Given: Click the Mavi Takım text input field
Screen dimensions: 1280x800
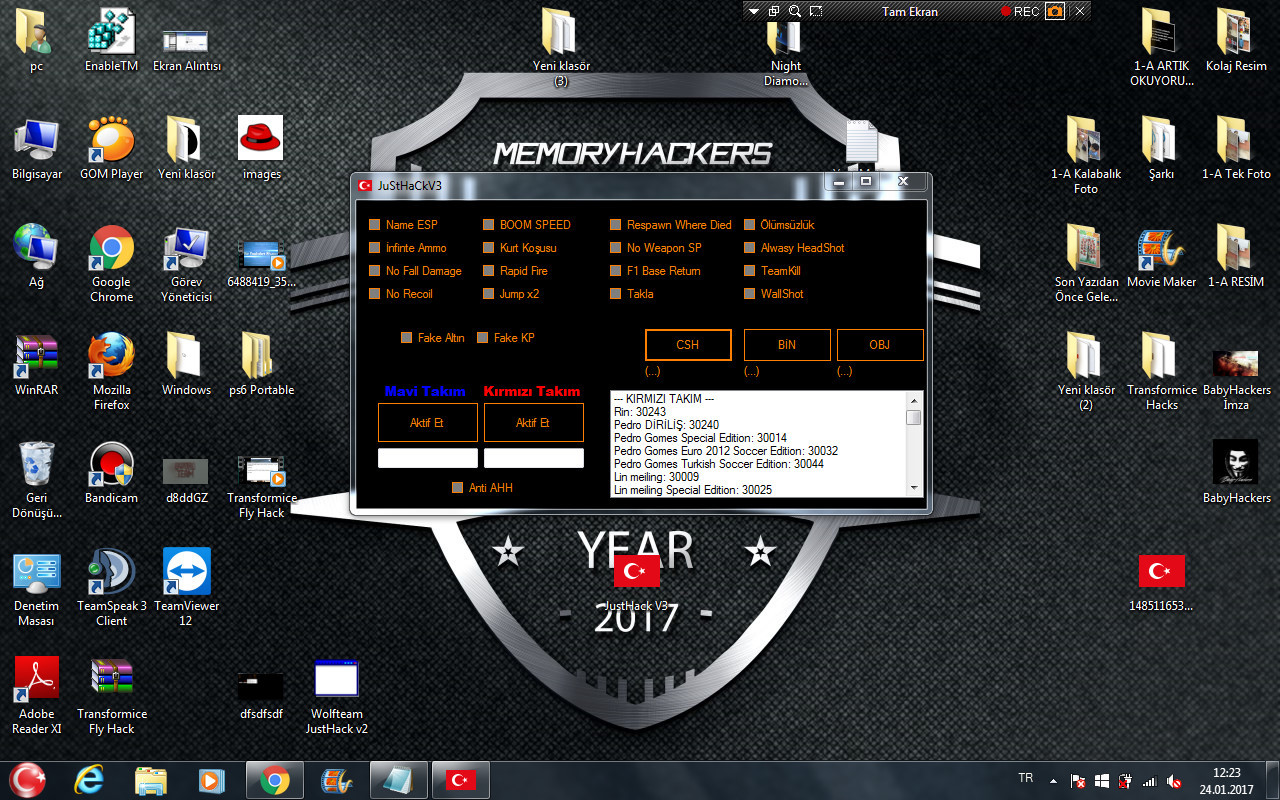Looking at the screenshot, I should click(x=427, y=458).
